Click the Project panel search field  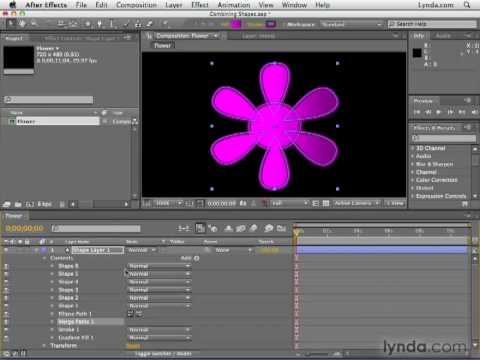[49, 99]
